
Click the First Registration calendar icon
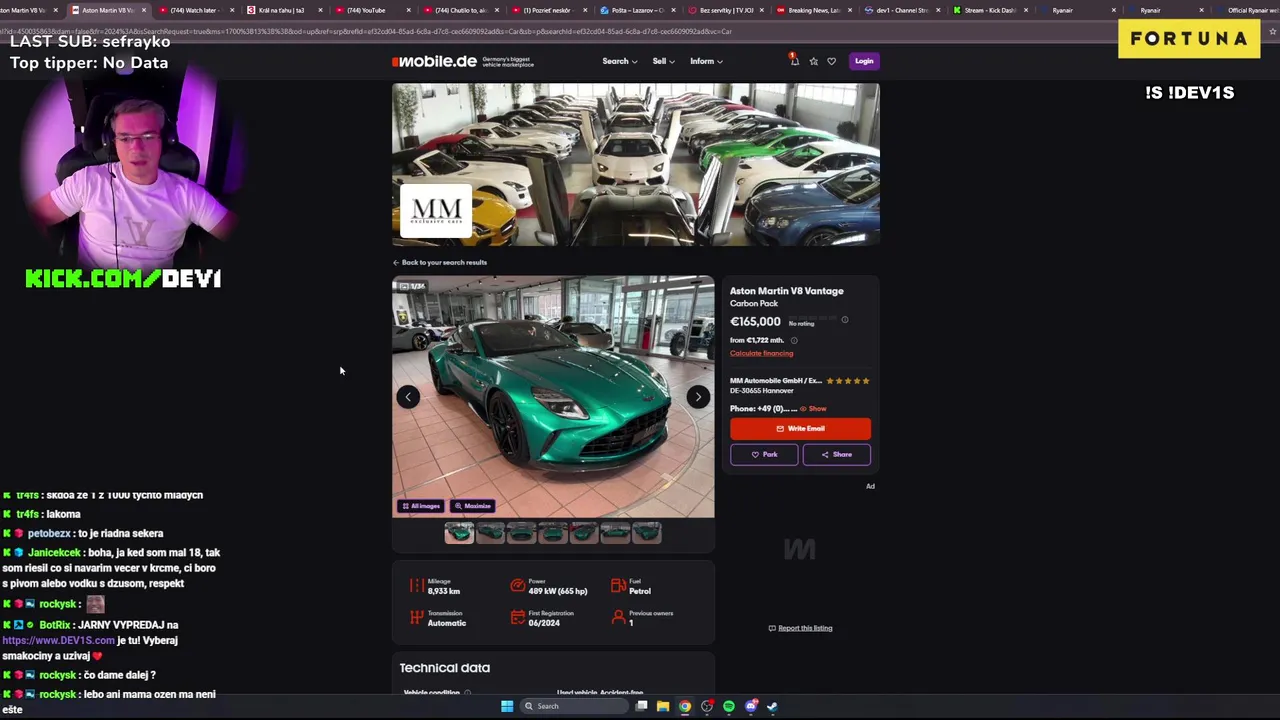click(x=517, y=618)
